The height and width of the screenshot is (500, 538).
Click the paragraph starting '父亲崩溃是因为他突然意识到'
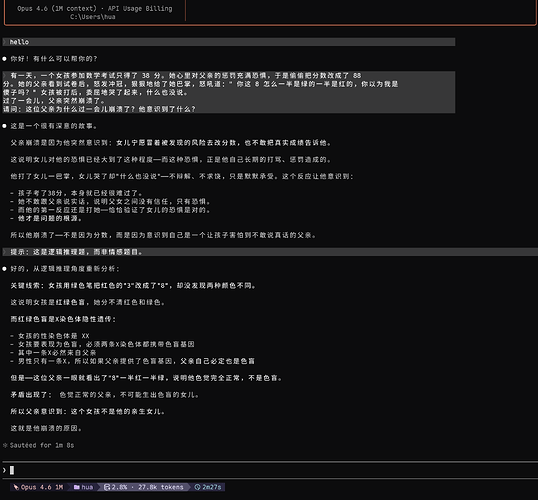point(171,143)
